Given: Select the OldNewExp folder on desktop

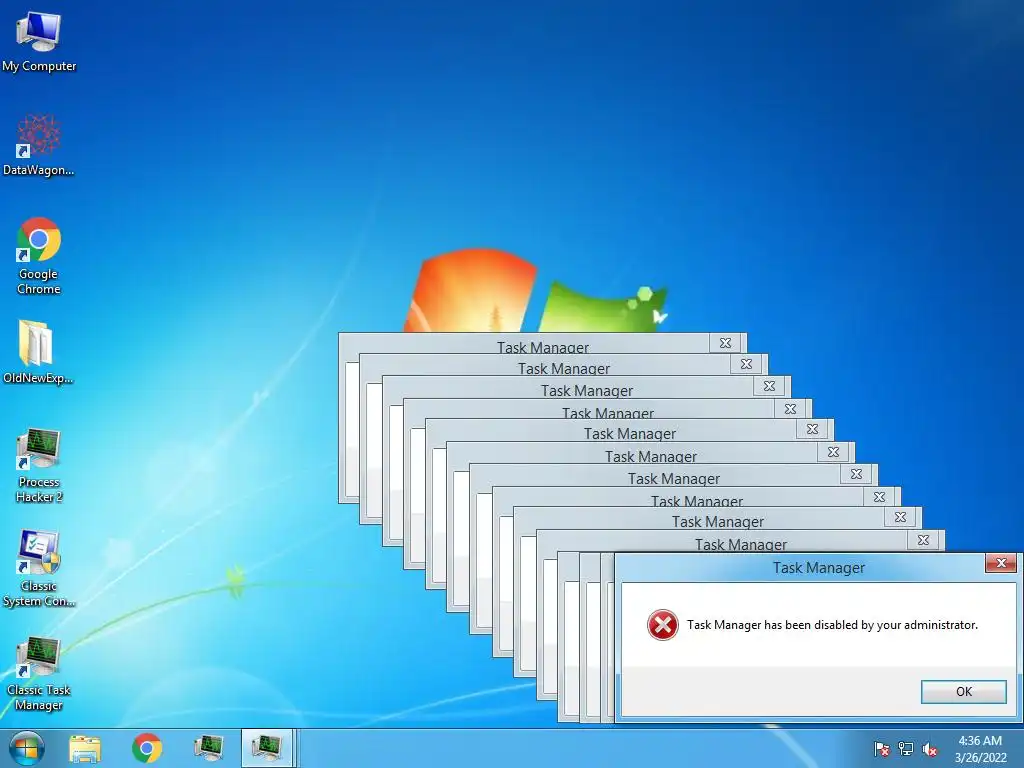Looking at the screenshot, I should [38, 353].
